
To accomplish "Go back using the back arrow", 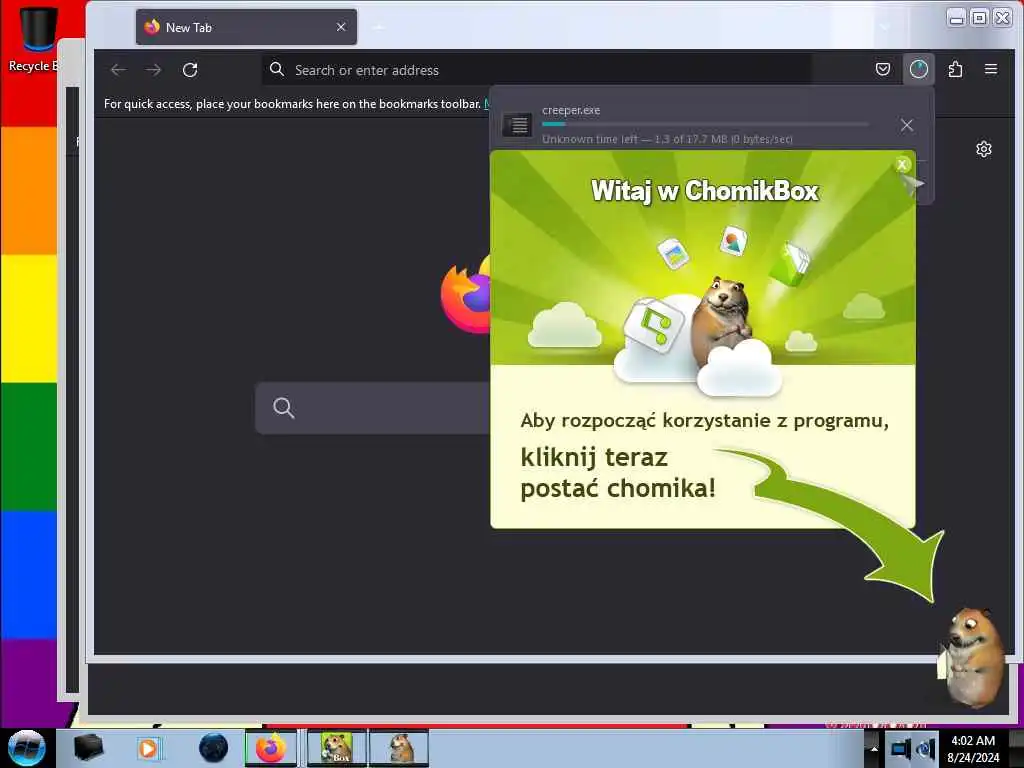I will pos(118,70).
